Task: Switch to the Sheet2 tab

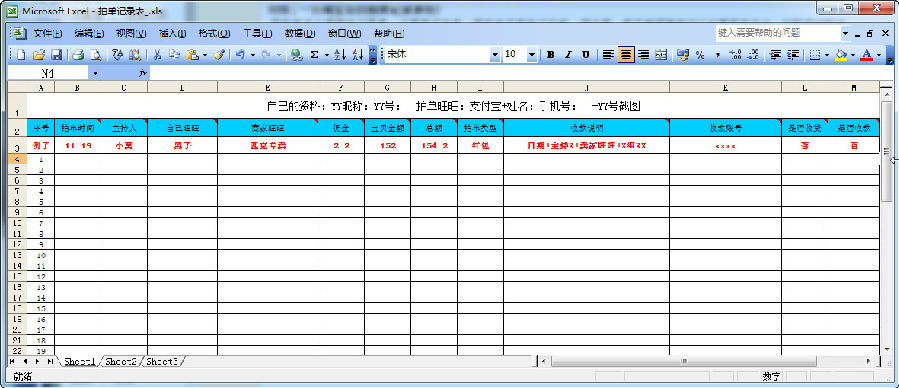Action: tap(121, 361)
